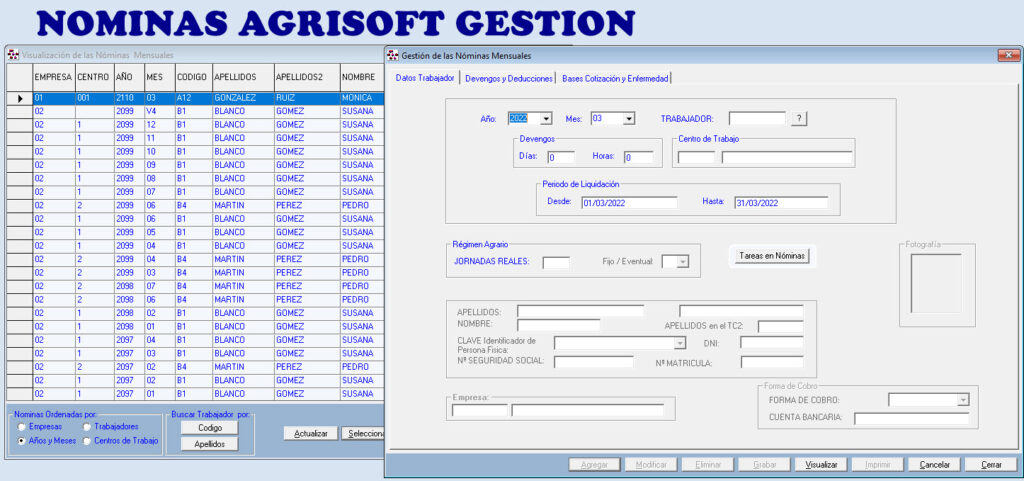Open the FORMA DE COBRO dropdown
The height and width of the screenshot is (481, 1024).
963,399
